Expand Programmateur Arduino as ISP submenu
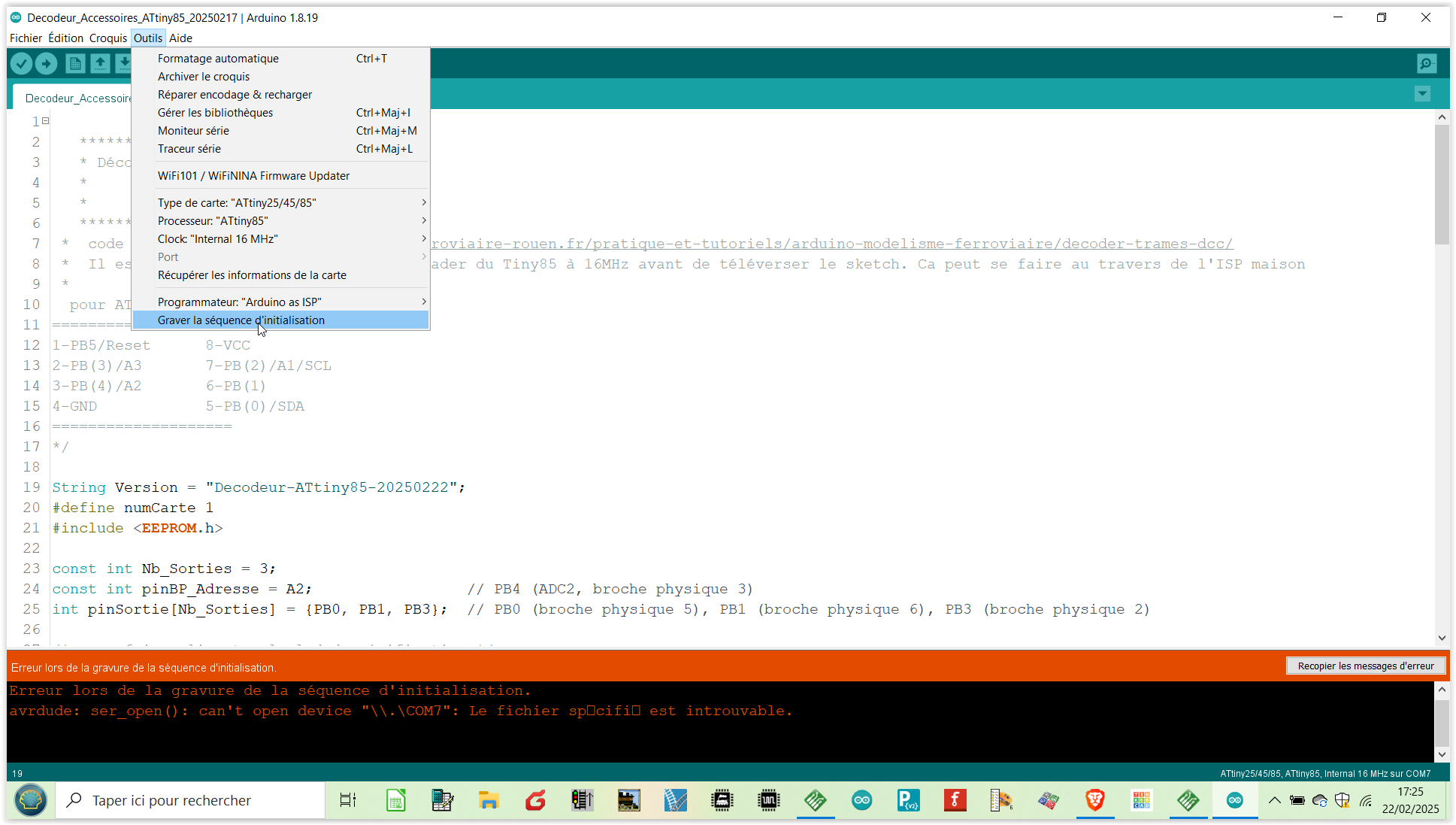1456x825 pixels. coord(280,302)
